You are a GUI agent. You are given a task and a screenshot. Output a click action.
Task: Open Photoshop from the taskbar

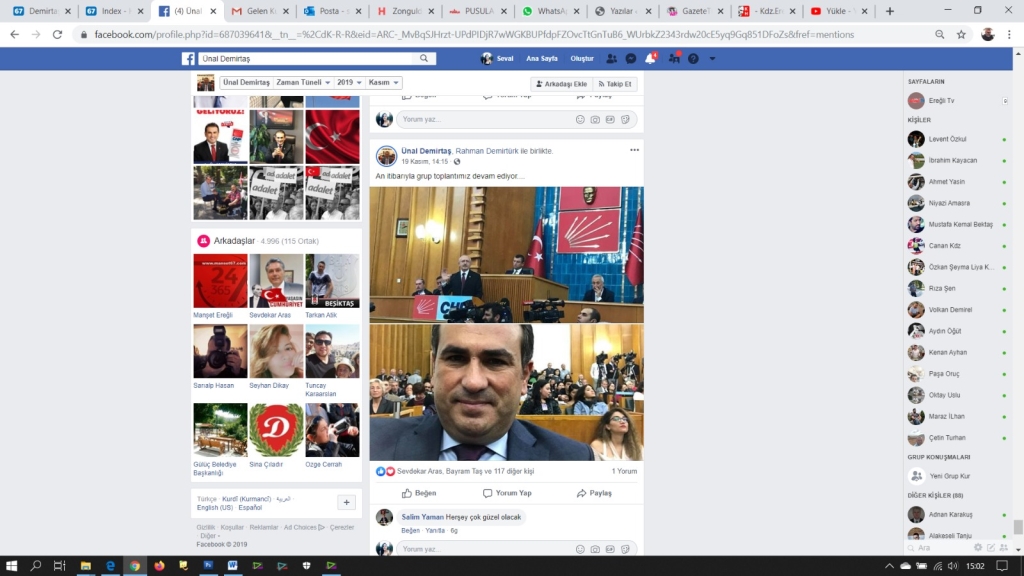click(208, 566)
